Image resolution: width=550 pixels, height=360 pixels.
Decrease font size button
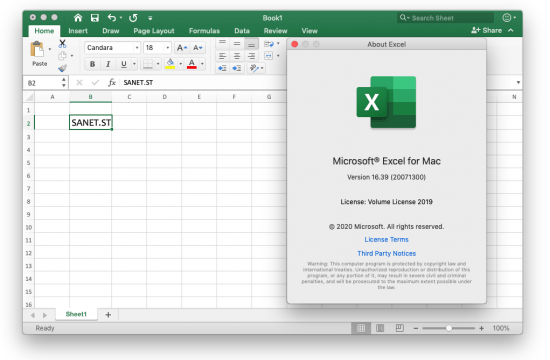coord(197,48)
